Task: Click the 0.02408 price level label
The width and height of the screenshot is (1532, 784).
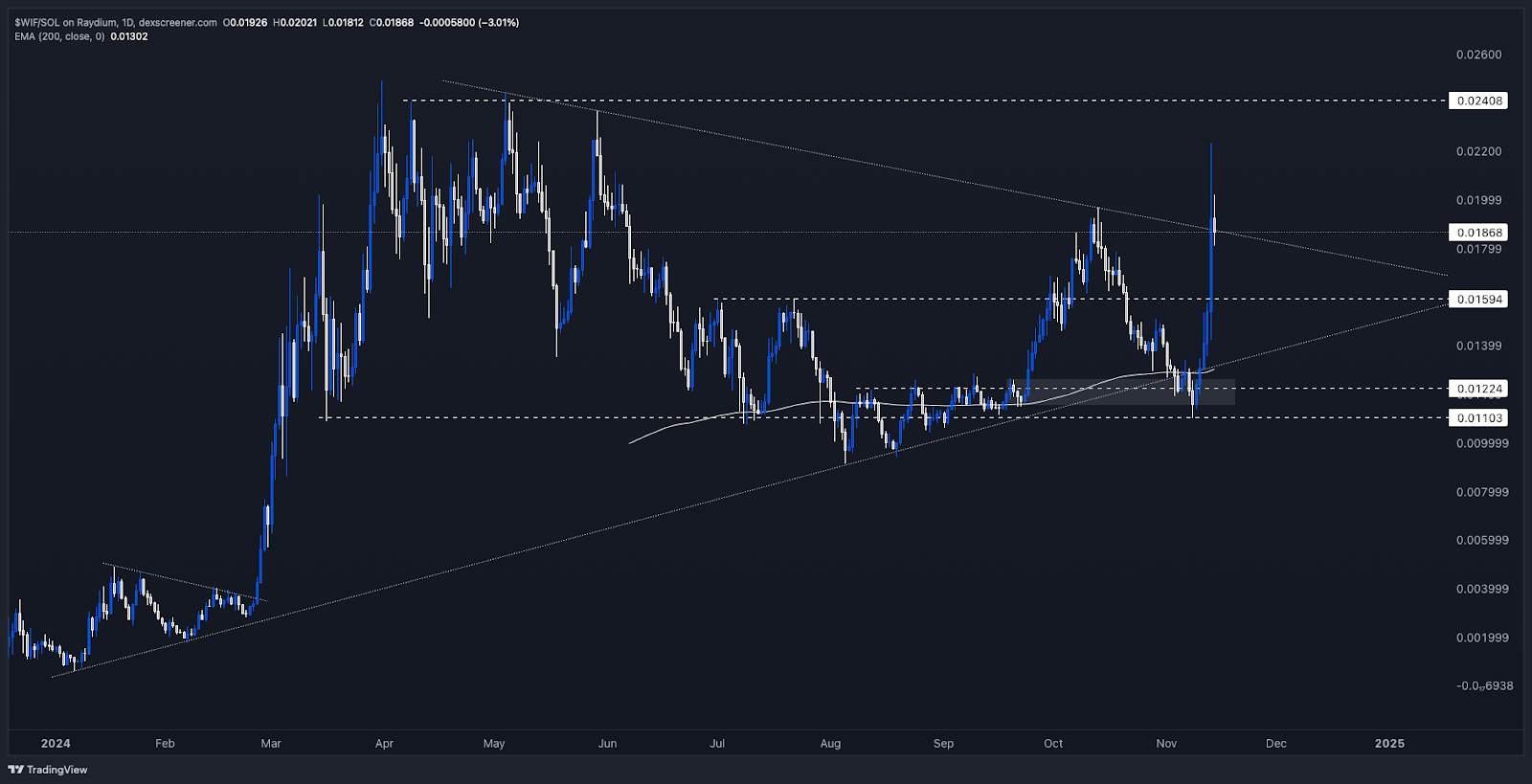Action: tap(1478, 101)
